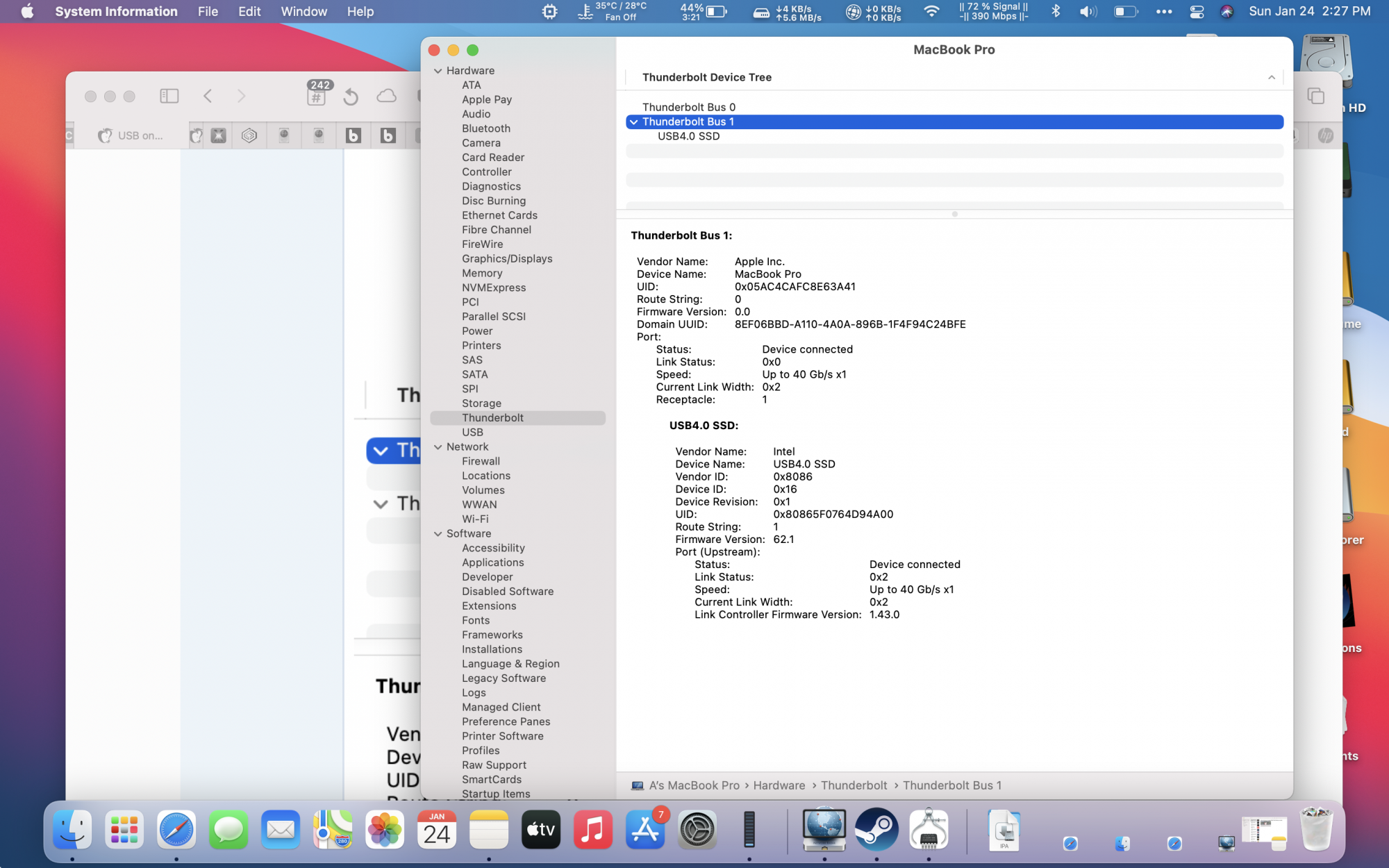Viewport: 1389px width, 868px height.
Task: Click Thunderbolt Device Tree sort chevron
Action: 1271,78
